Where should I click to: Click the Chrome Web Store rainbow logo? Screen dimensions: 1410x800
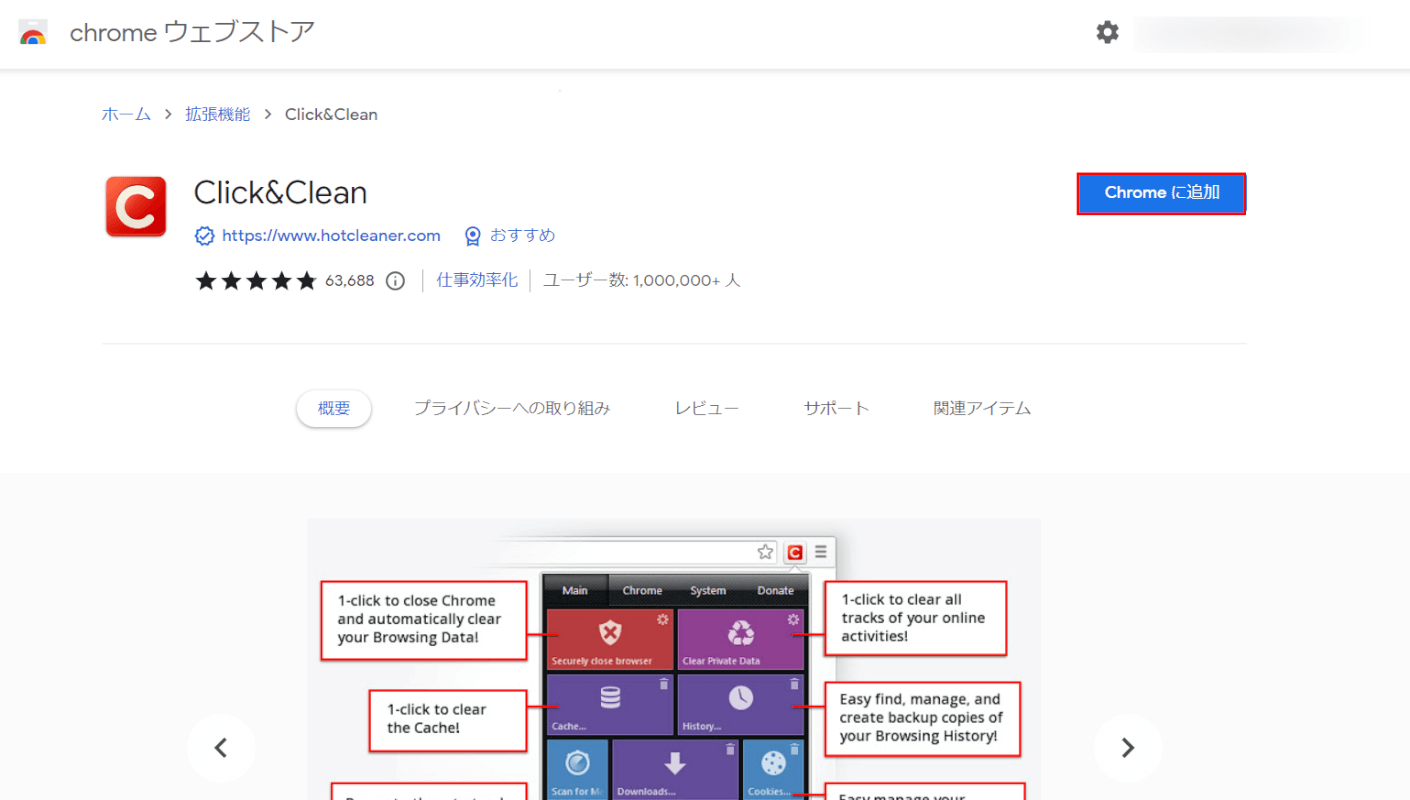pyautogui.click(x=33, y=32)
